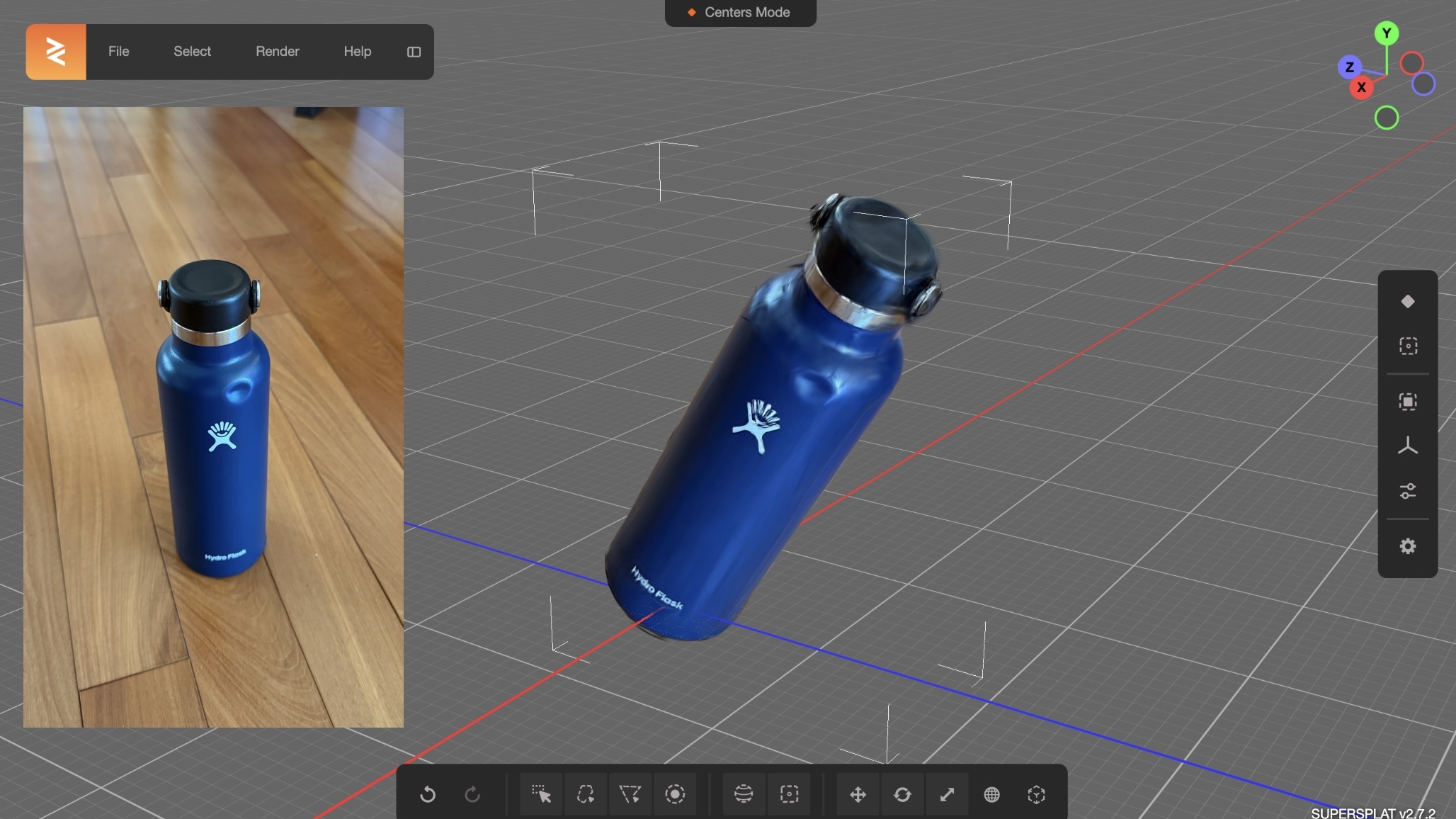Screen dimensions: 1456x819
Task: Activate the Rotate tool
Action: pos(902,794)
